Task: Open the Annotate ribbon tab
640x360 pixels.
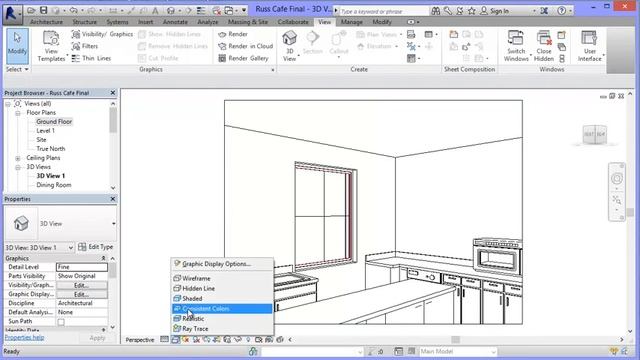Action: coord(175,22)
